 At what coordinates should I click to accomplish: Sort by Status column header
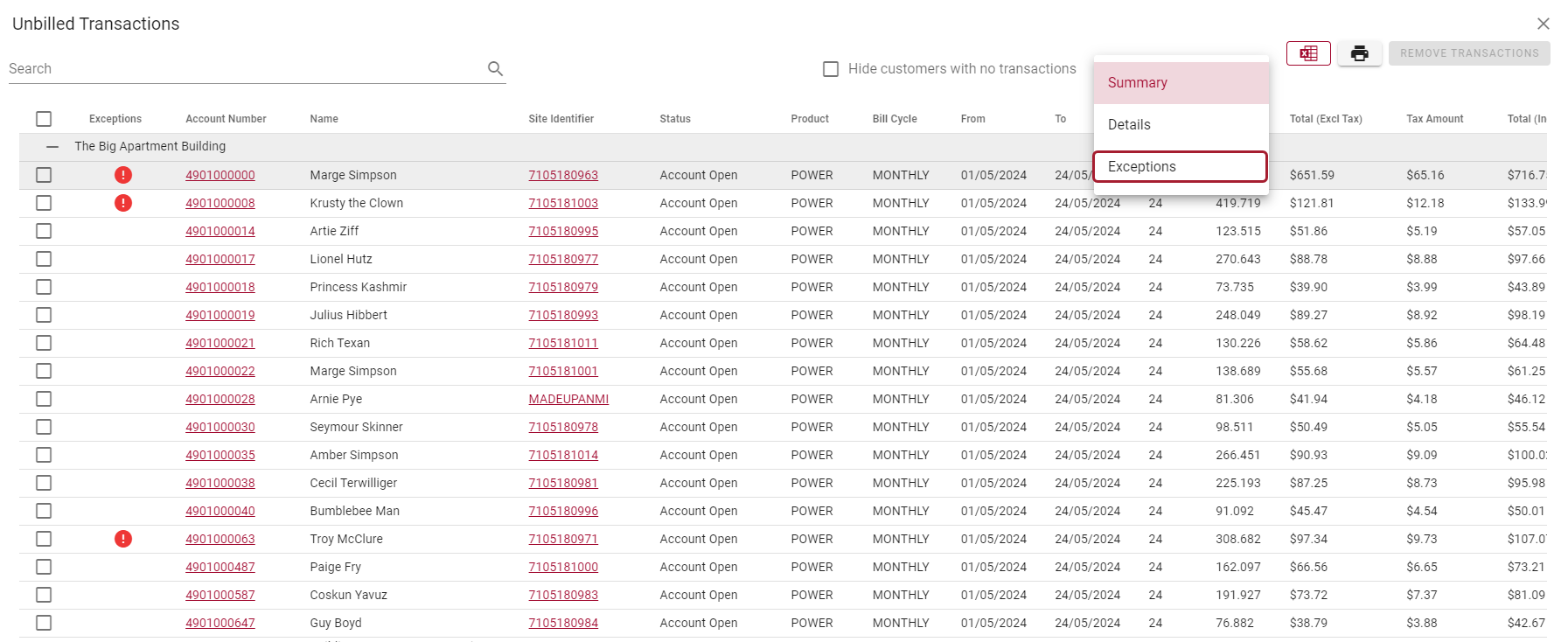click(x=675, y=119)
